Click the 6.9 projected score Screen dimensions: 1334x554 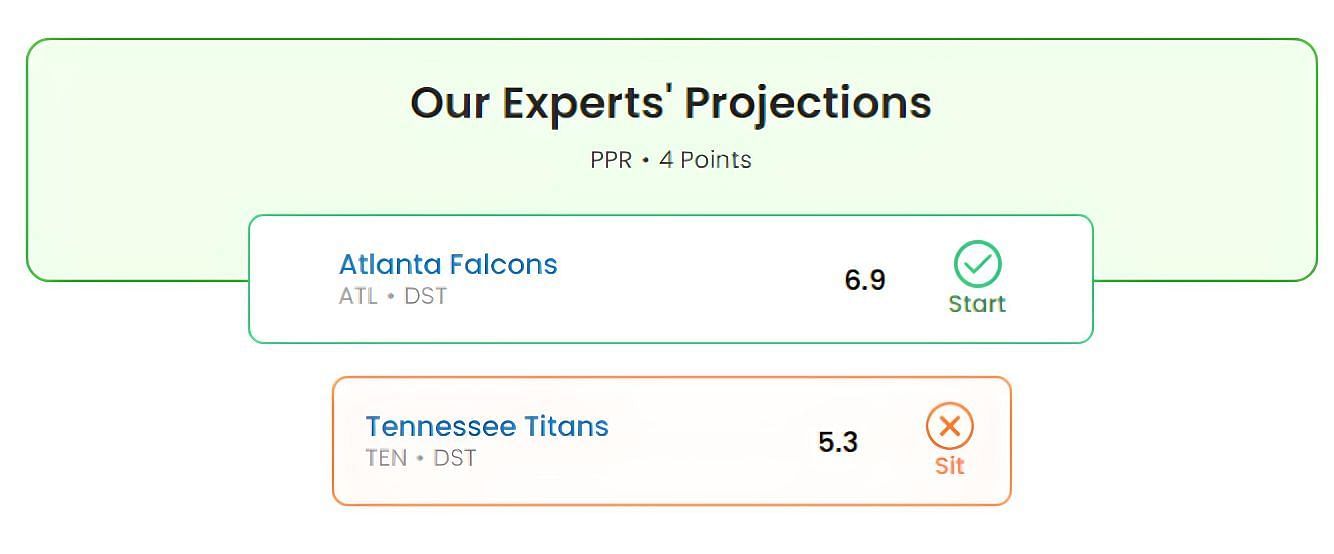click(865, 280)
